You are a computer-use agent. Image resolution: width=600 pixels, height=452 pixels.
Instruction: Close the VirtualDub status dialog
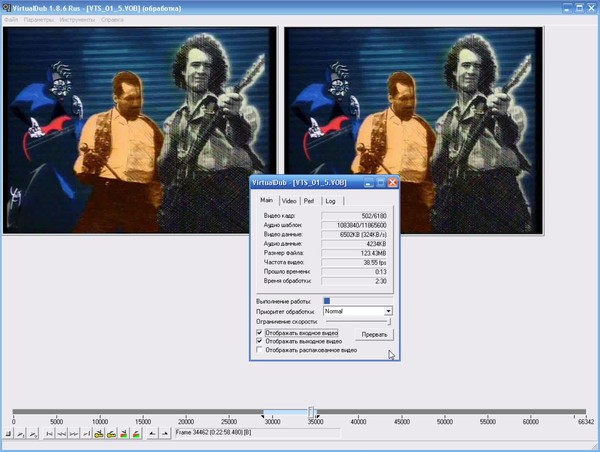[x=393, y=183]
